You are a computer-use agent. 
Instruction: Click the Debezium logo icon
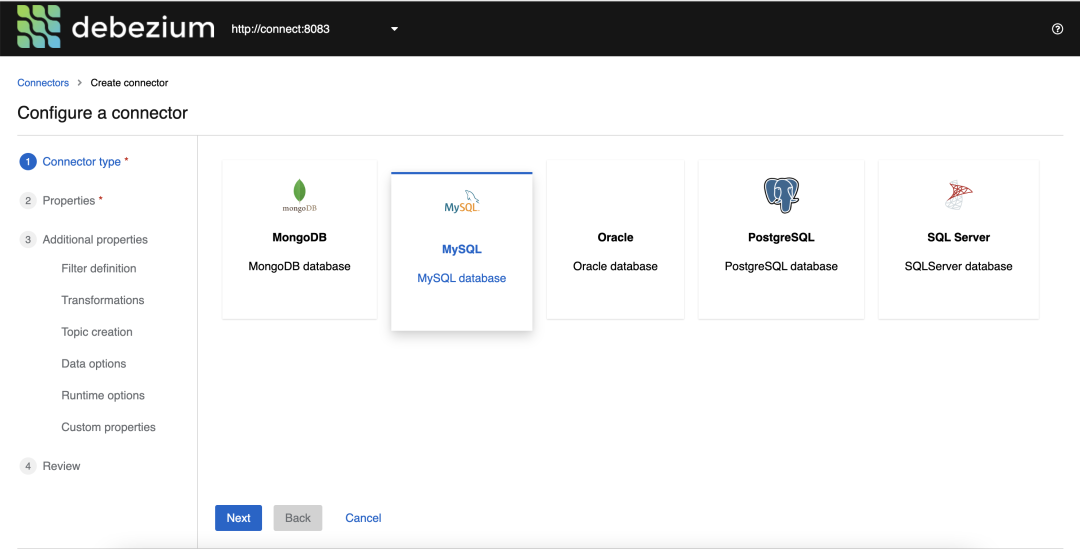[x=39, y=28]
